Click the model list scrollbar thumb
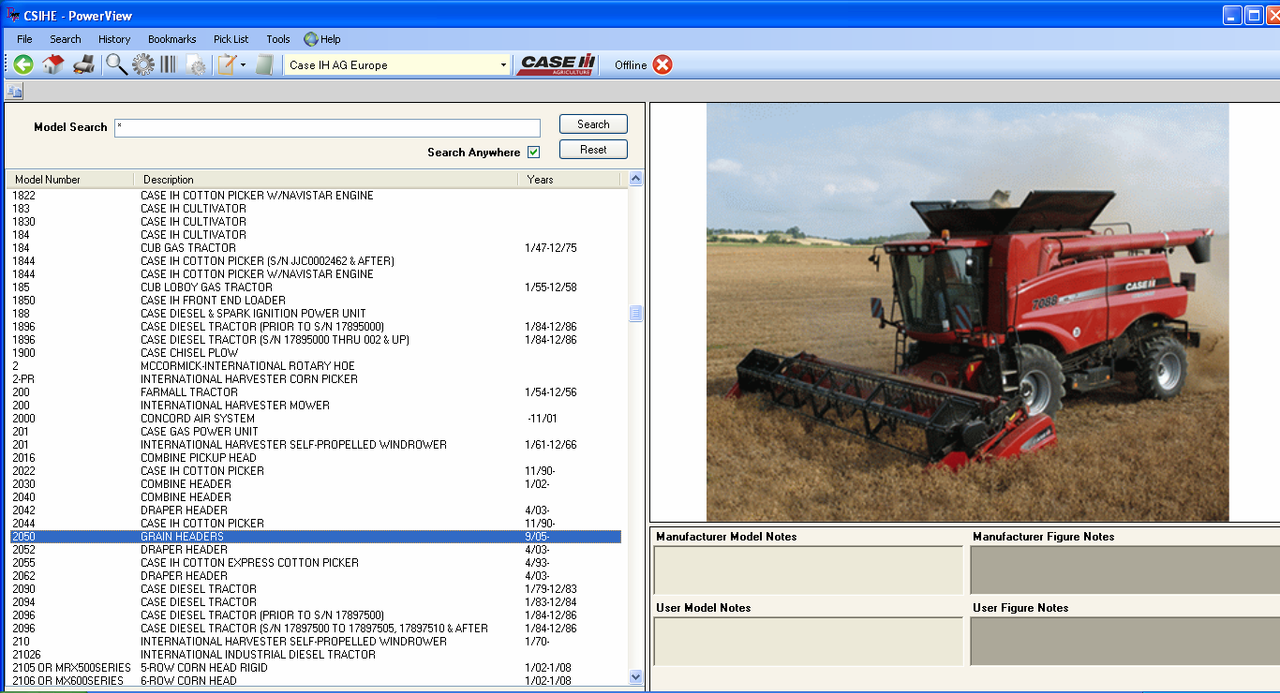Viewport: 1280px width, 693px height. (636, 313)
